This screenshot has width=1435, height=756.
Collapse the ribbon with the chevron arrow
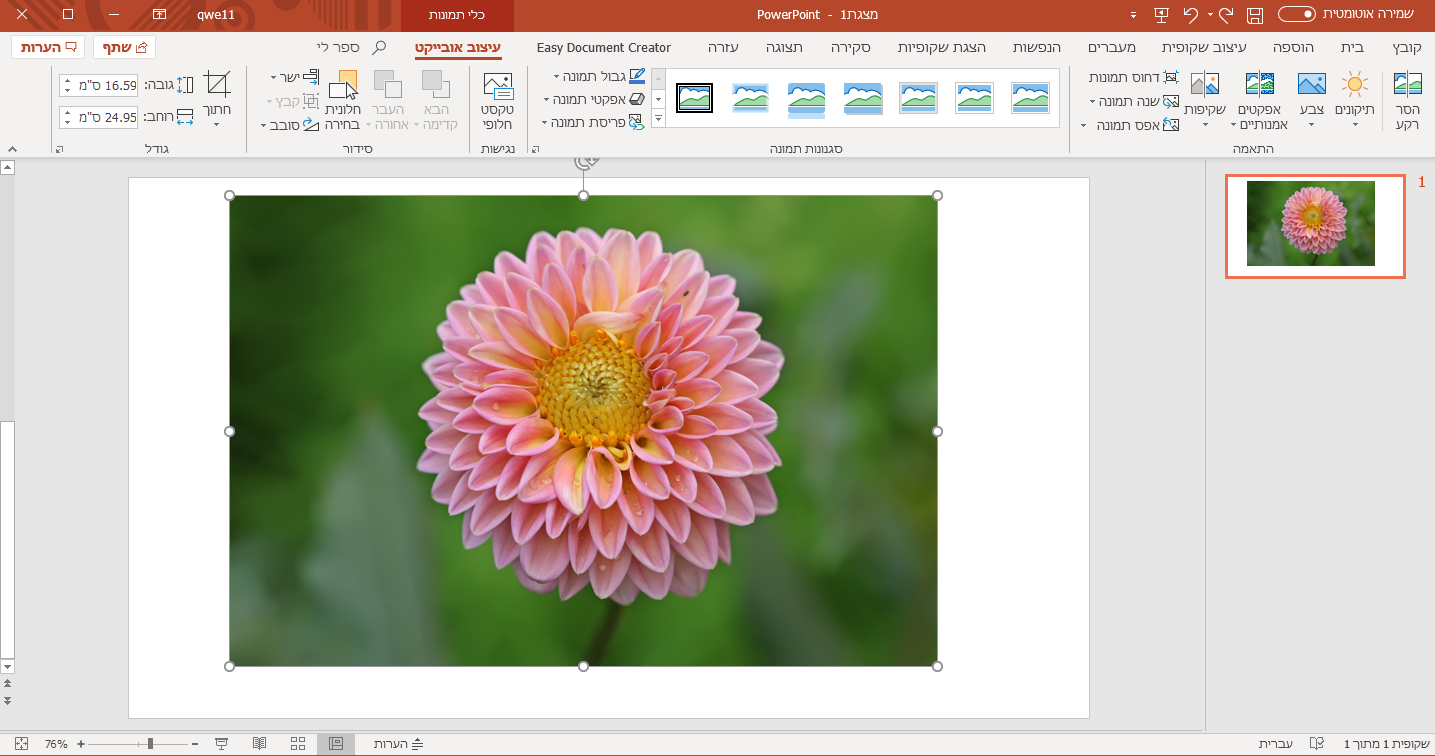tap(10, 148)
